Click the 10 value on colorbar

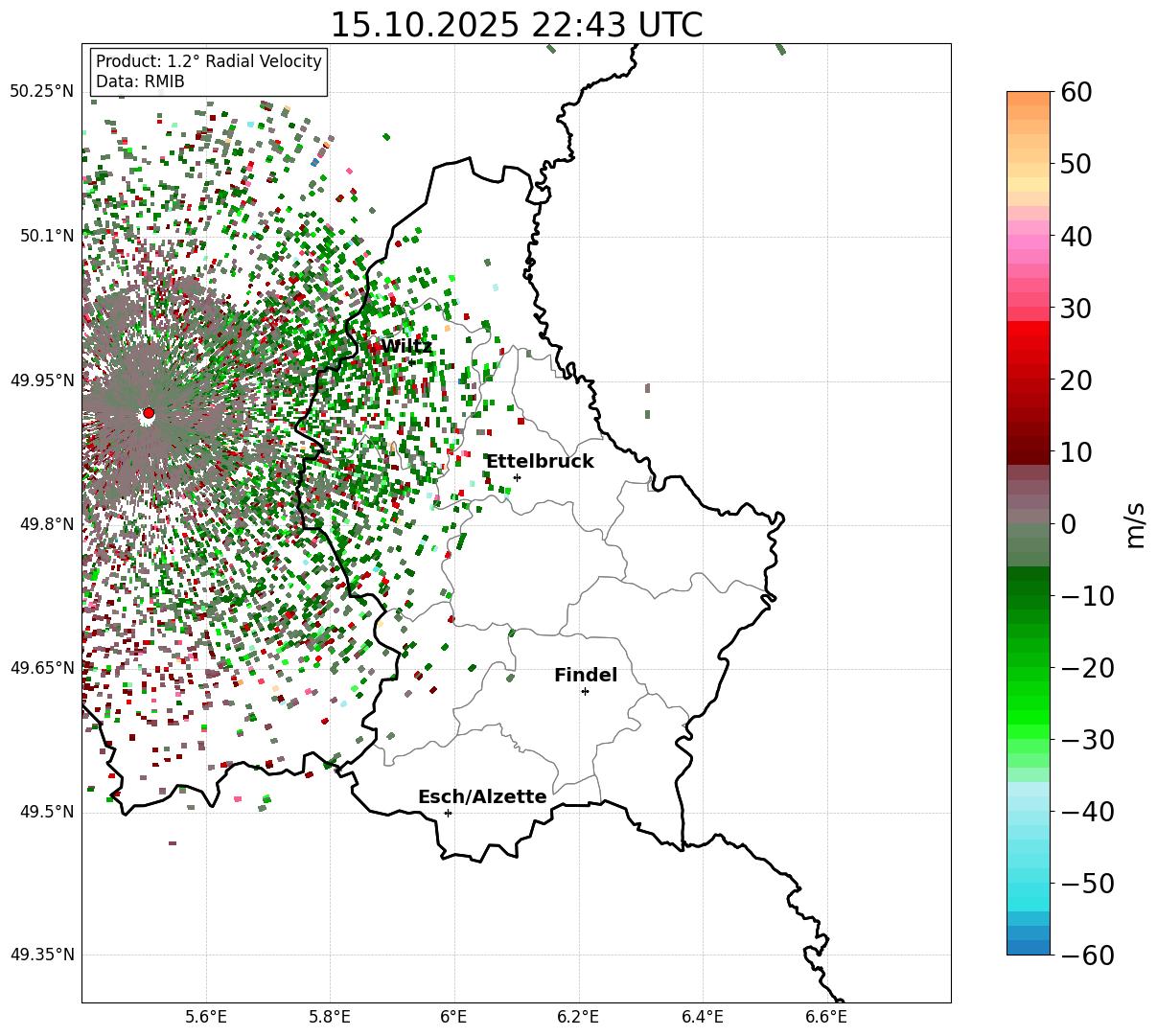pos(1076,452)
